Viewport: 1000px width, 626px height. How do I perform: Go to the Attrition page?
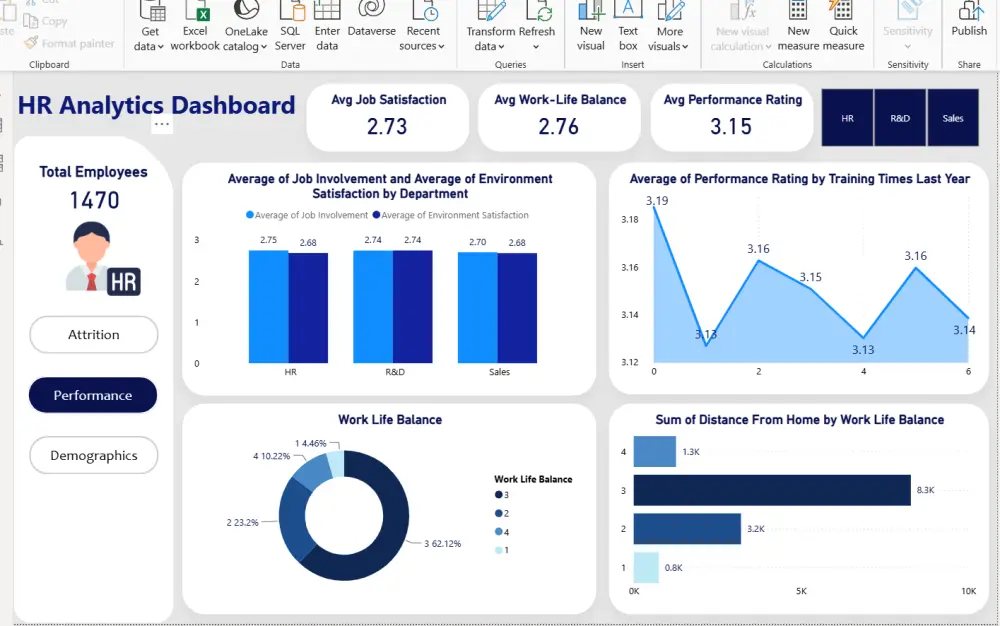[x=94, y=335]
